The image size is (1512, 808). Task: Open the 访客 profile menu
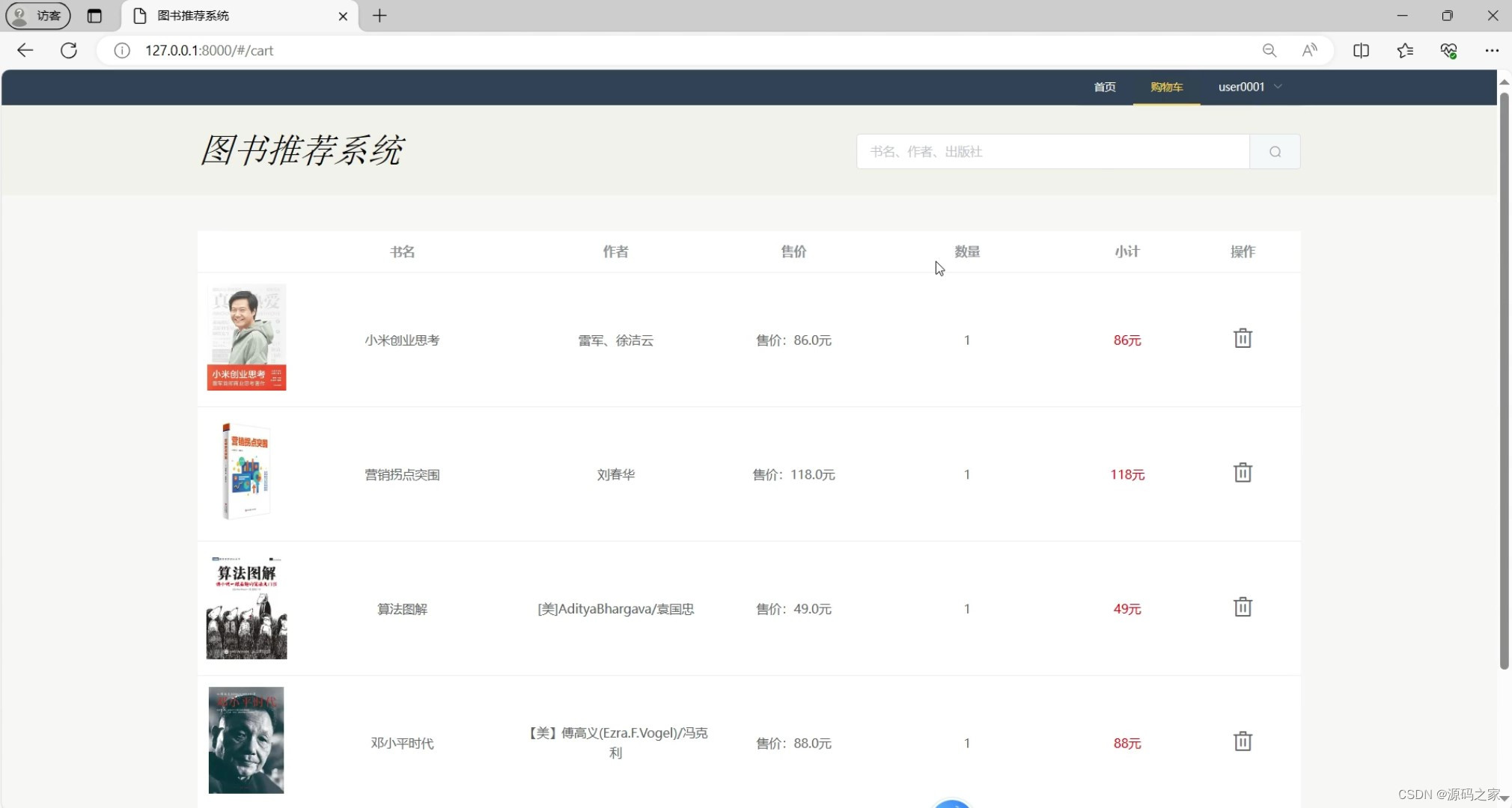click(37, 16)
